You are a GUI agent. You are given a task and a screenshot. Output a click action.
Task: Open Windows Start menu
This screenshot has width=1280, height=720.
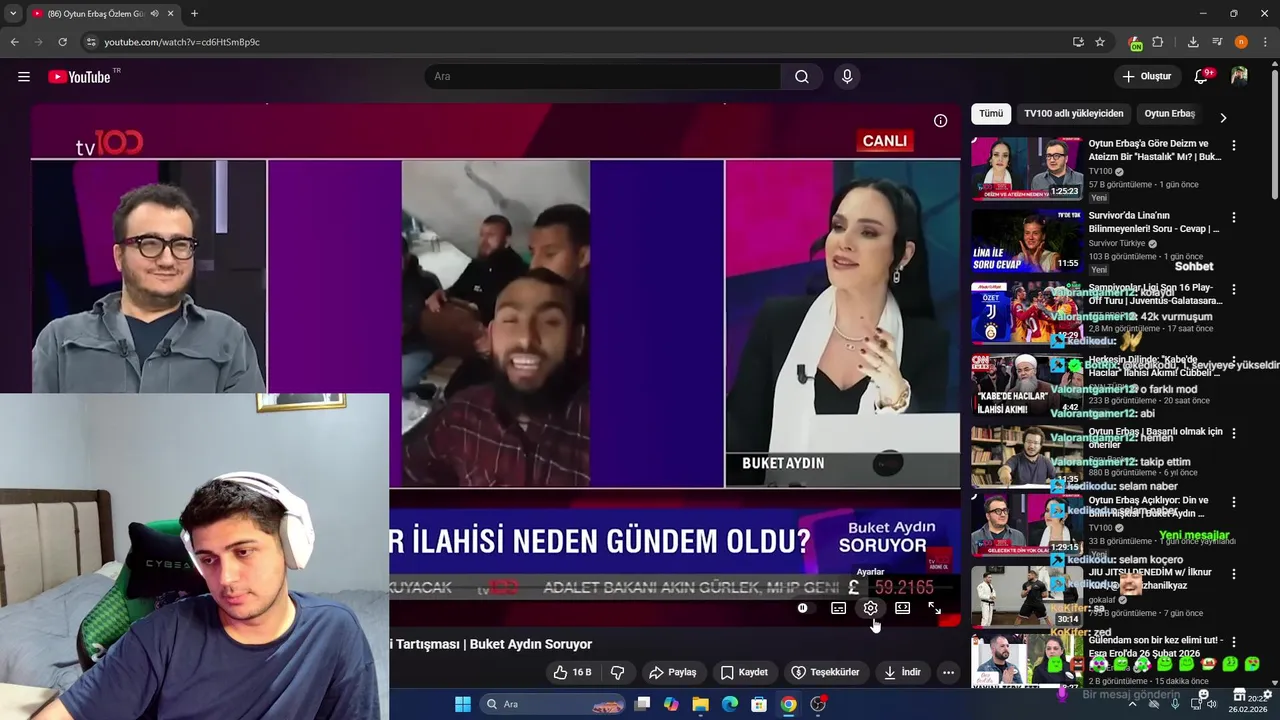pyautogui.click(x=463, y=704)
